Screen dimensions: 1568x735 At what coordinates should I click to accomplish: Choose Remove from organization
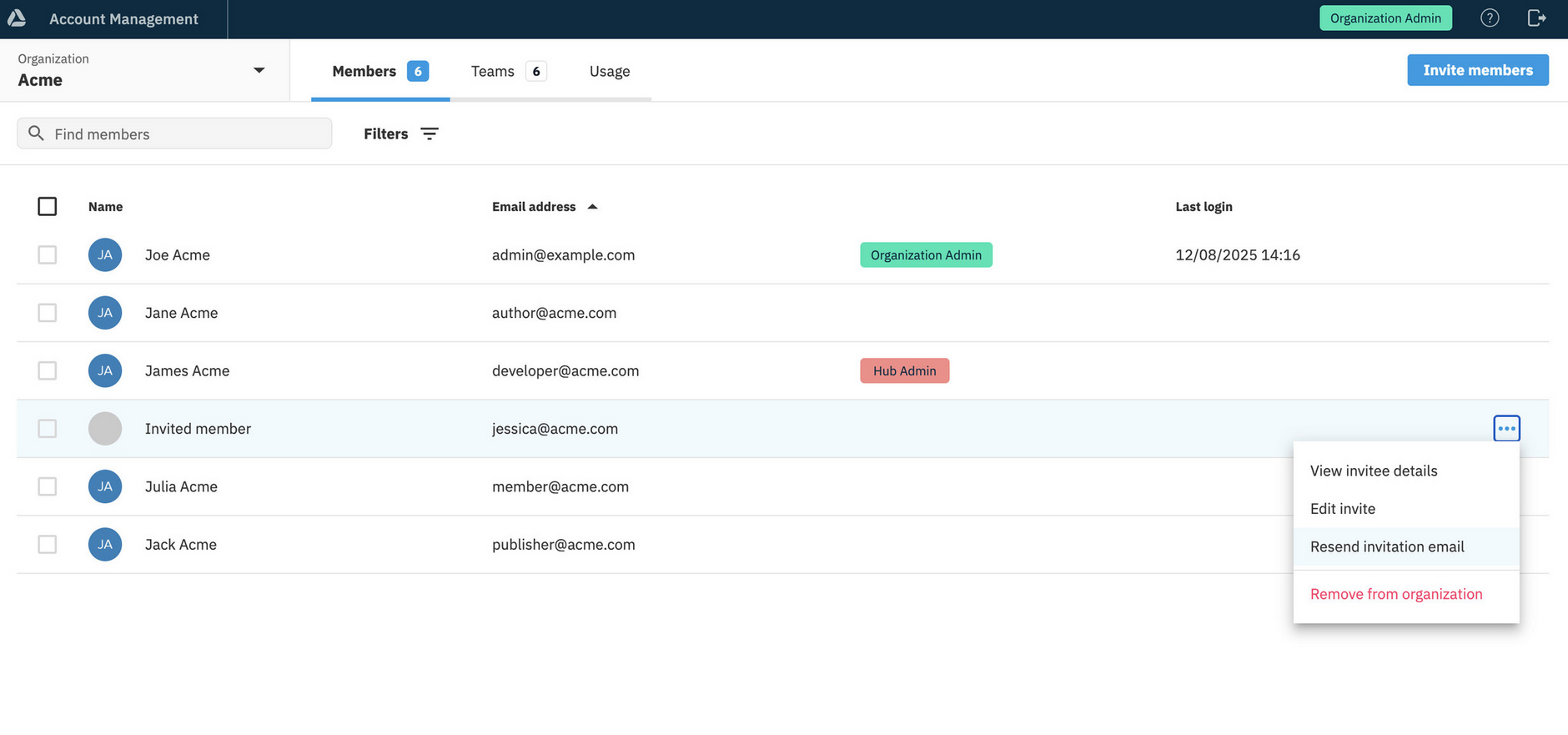[1406, 594]
